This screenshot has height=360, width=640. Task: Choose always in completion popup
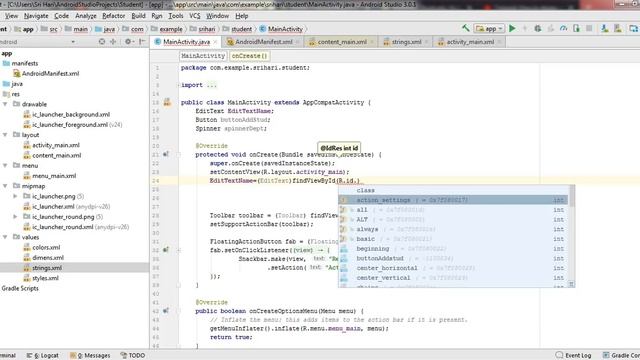click(x=453, y=229)
